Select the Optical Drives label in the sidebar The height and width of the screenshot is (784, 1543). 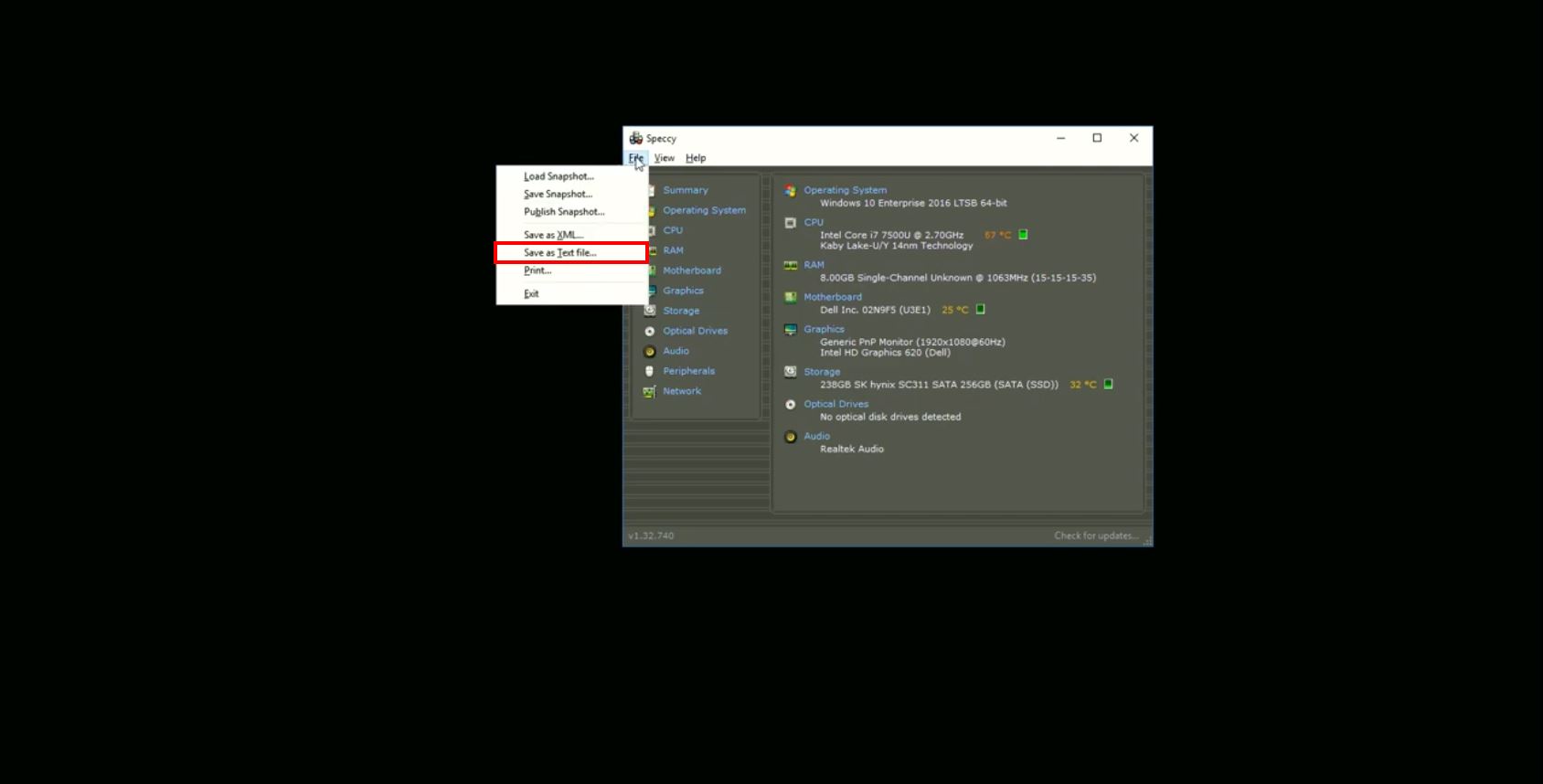click(x=696, y=331)
